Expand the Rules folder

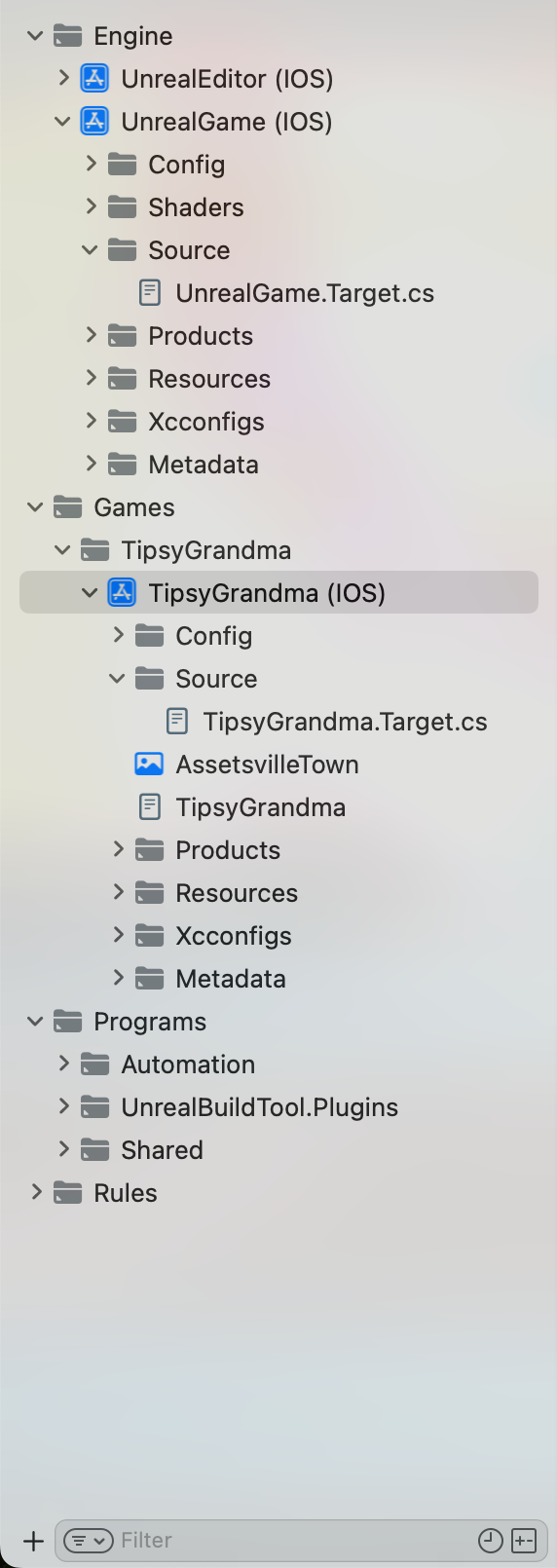36,1192
